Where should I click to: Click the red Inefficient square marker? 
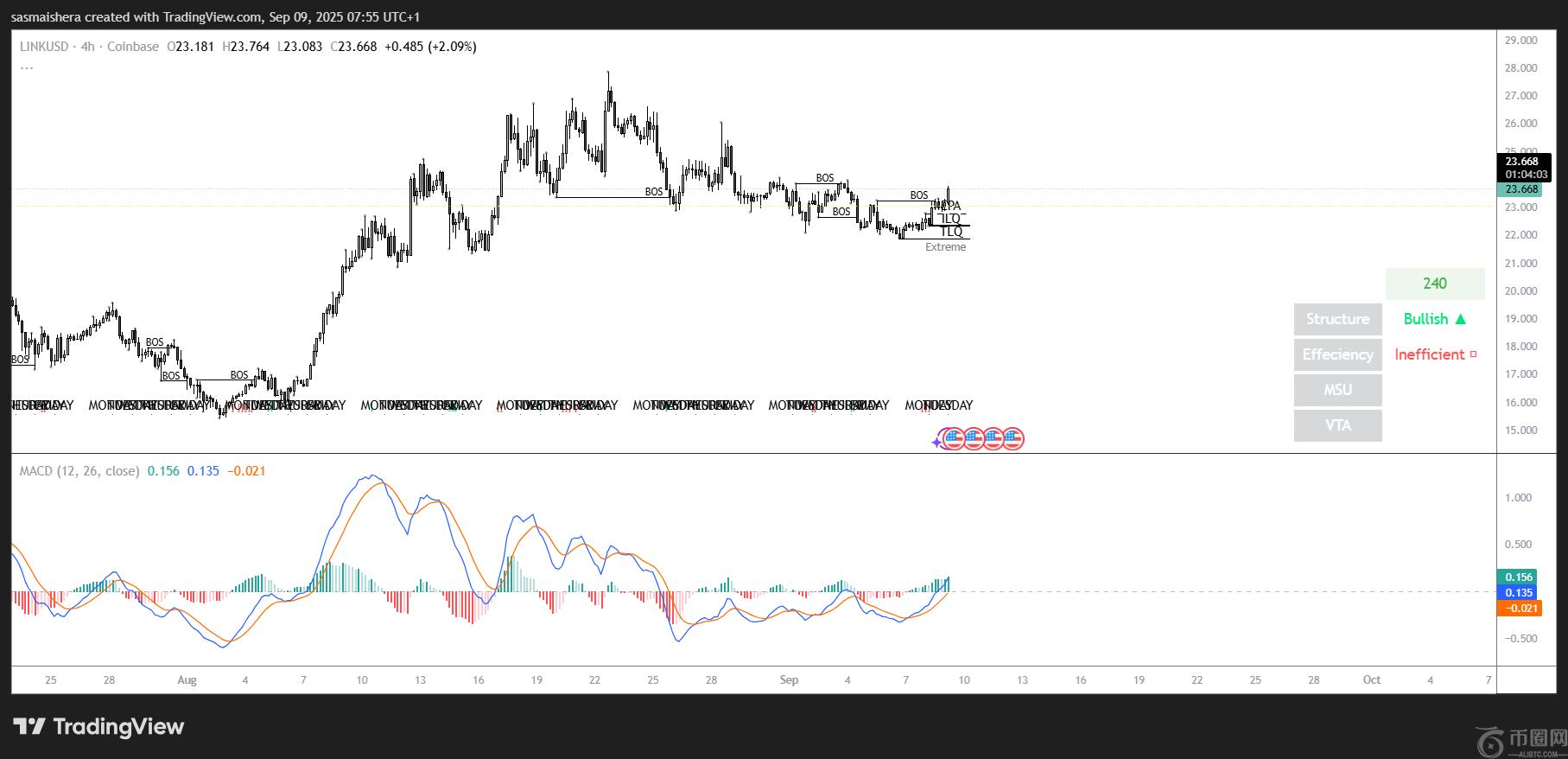click(x=1473, y=354)
